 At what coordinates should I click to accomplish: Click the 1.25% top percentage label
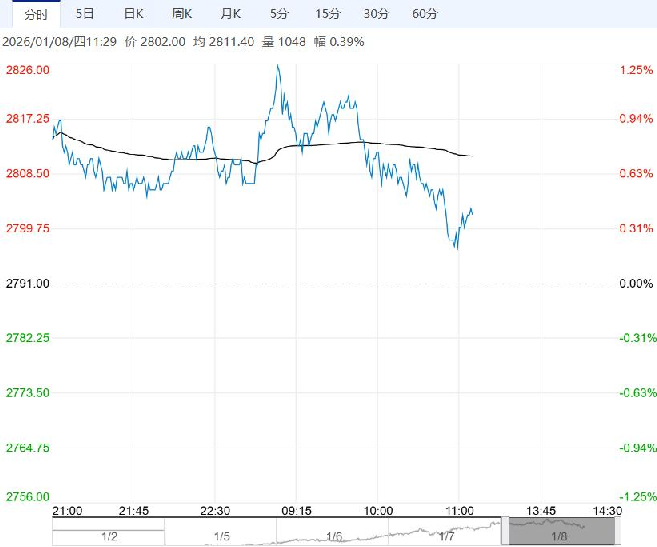click(635, 70)
